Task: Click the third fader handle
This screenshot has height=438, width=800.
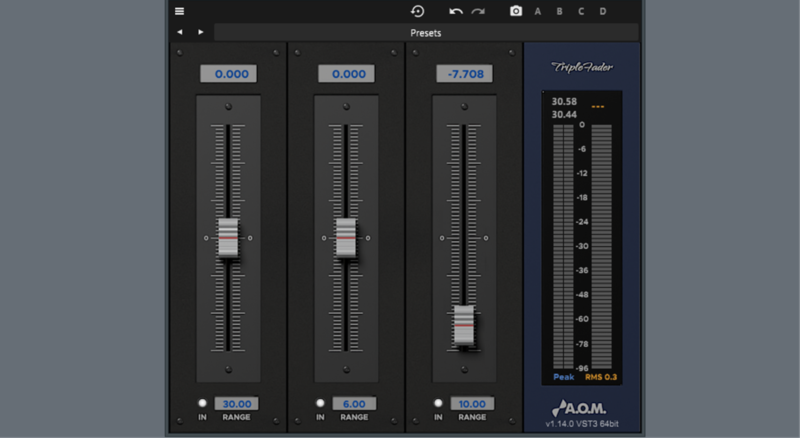Action: [x=464, y=325]
